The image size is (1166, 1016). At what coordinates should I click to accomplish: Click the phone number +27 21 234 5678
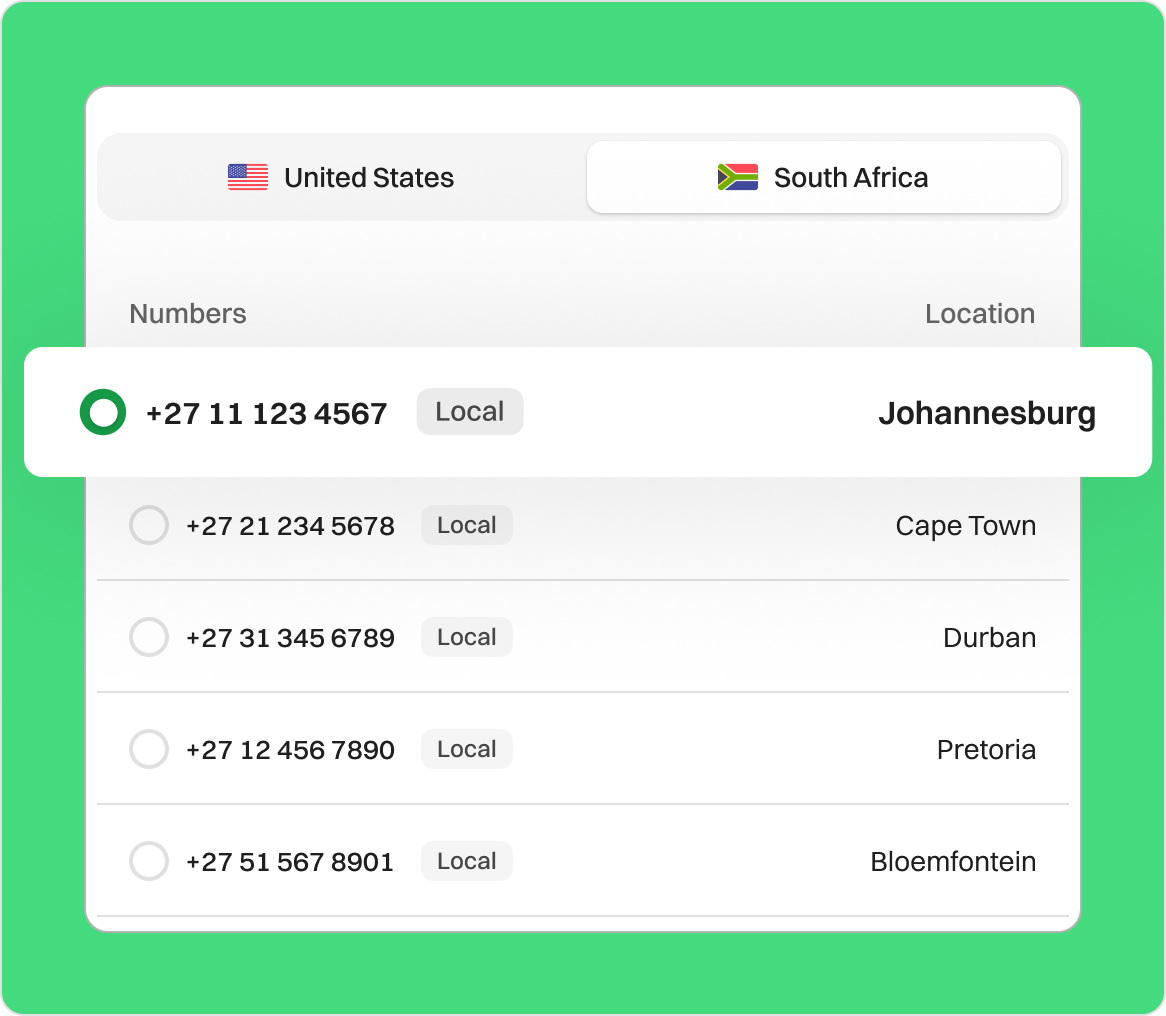tap(290, 526)
